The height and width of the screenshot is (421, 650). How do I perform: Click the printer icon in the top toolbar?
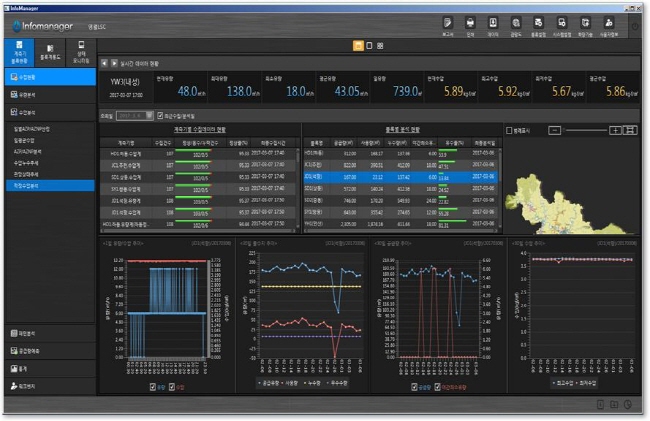point(470,22)
